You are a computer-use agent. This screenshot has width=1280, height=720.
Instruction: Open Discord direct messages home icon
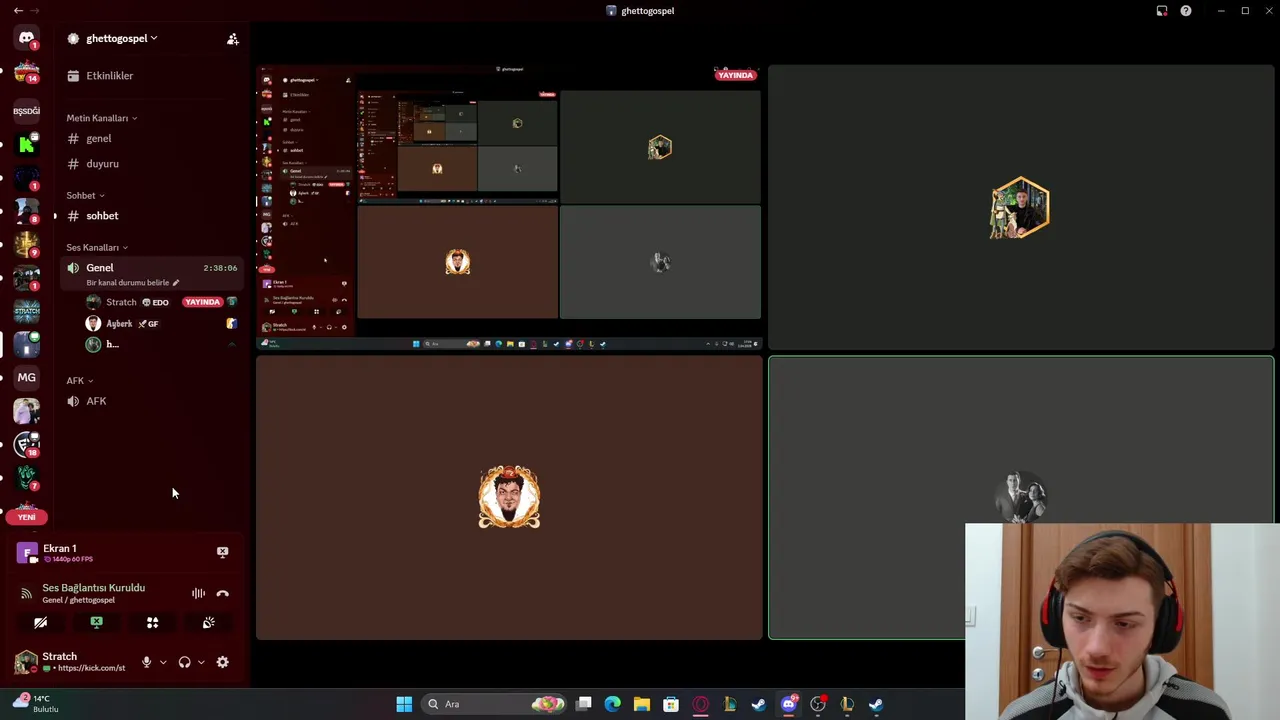click(x=26, y=38)
